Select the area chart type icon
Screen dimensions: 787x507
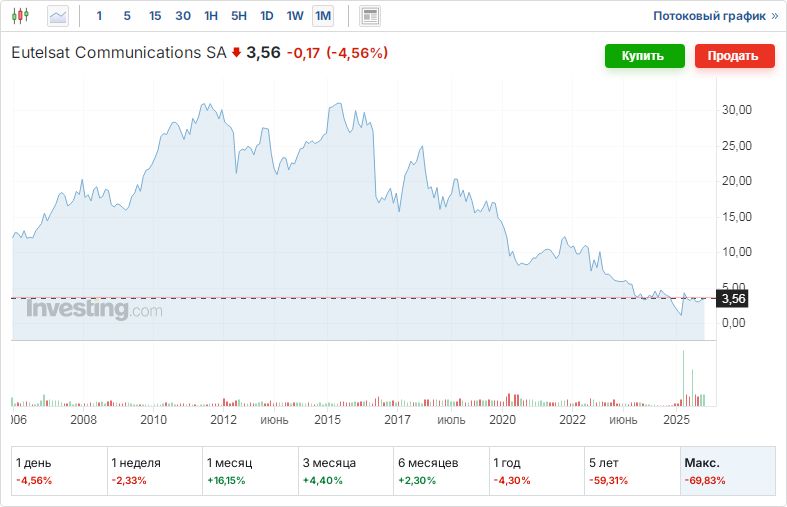coord(58,16)
